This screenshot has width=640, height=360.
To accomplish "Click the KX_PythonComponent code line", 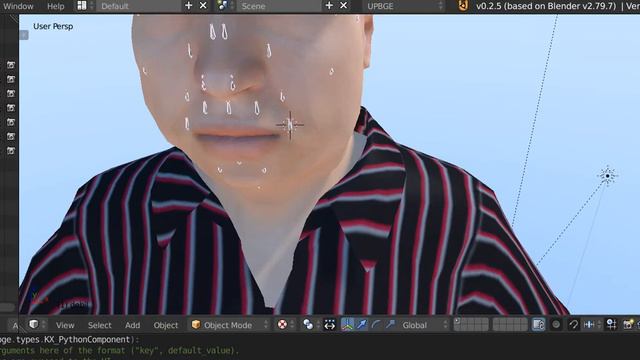I will point(69,340).
